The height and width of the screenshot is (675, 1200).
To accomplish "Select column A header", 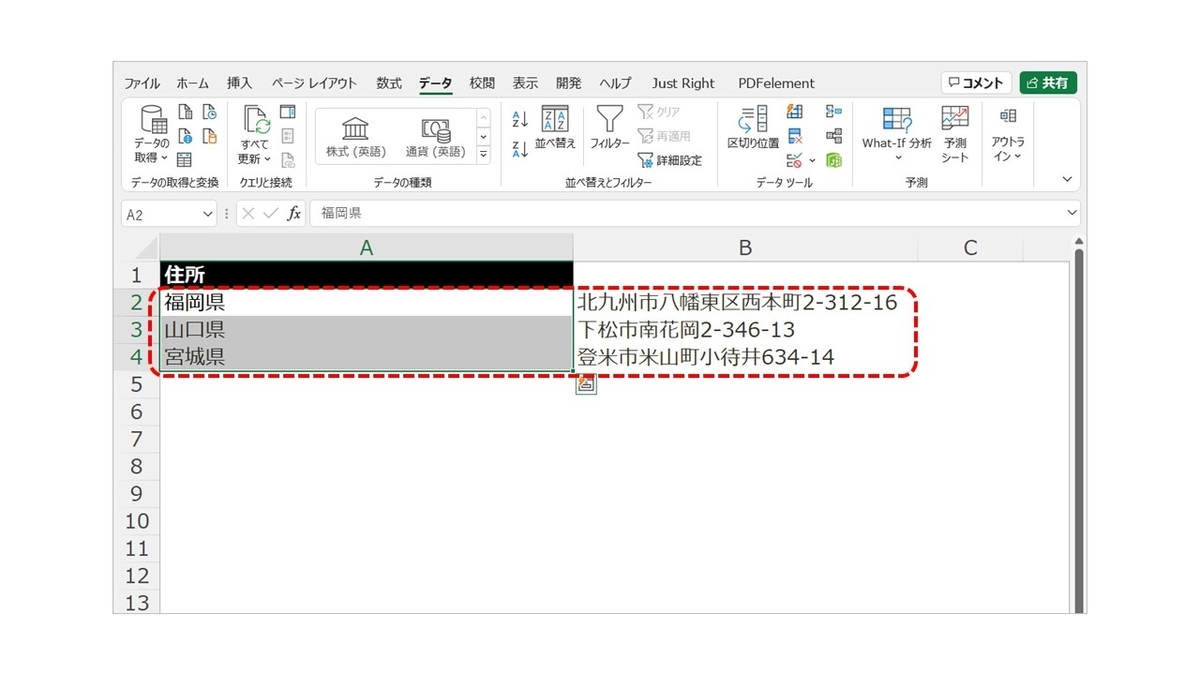I will 366,248.
